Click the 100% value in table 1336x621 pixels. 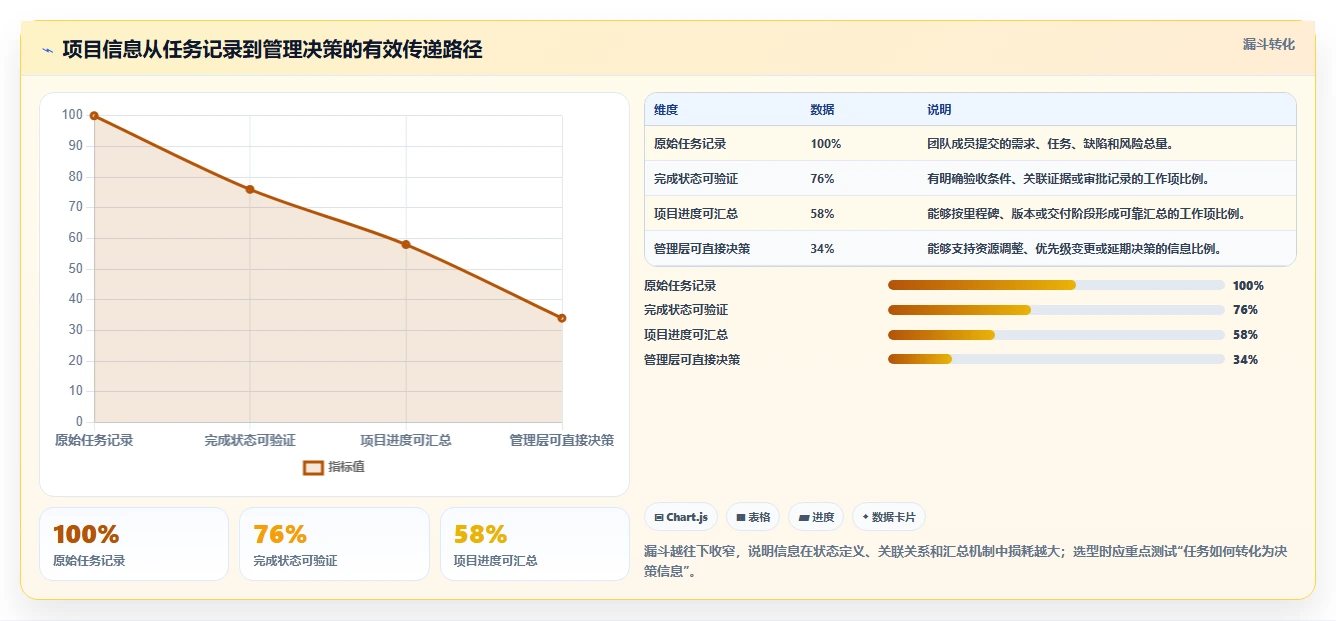(826, 144)
